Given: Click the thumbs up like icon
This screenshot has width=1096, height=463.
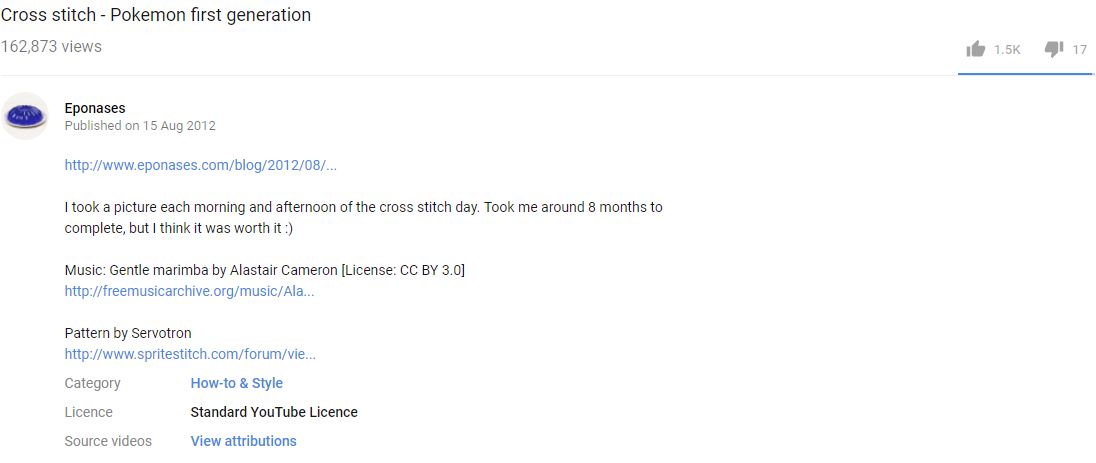Looking at the screenshot, I should (x=975, y=49).
